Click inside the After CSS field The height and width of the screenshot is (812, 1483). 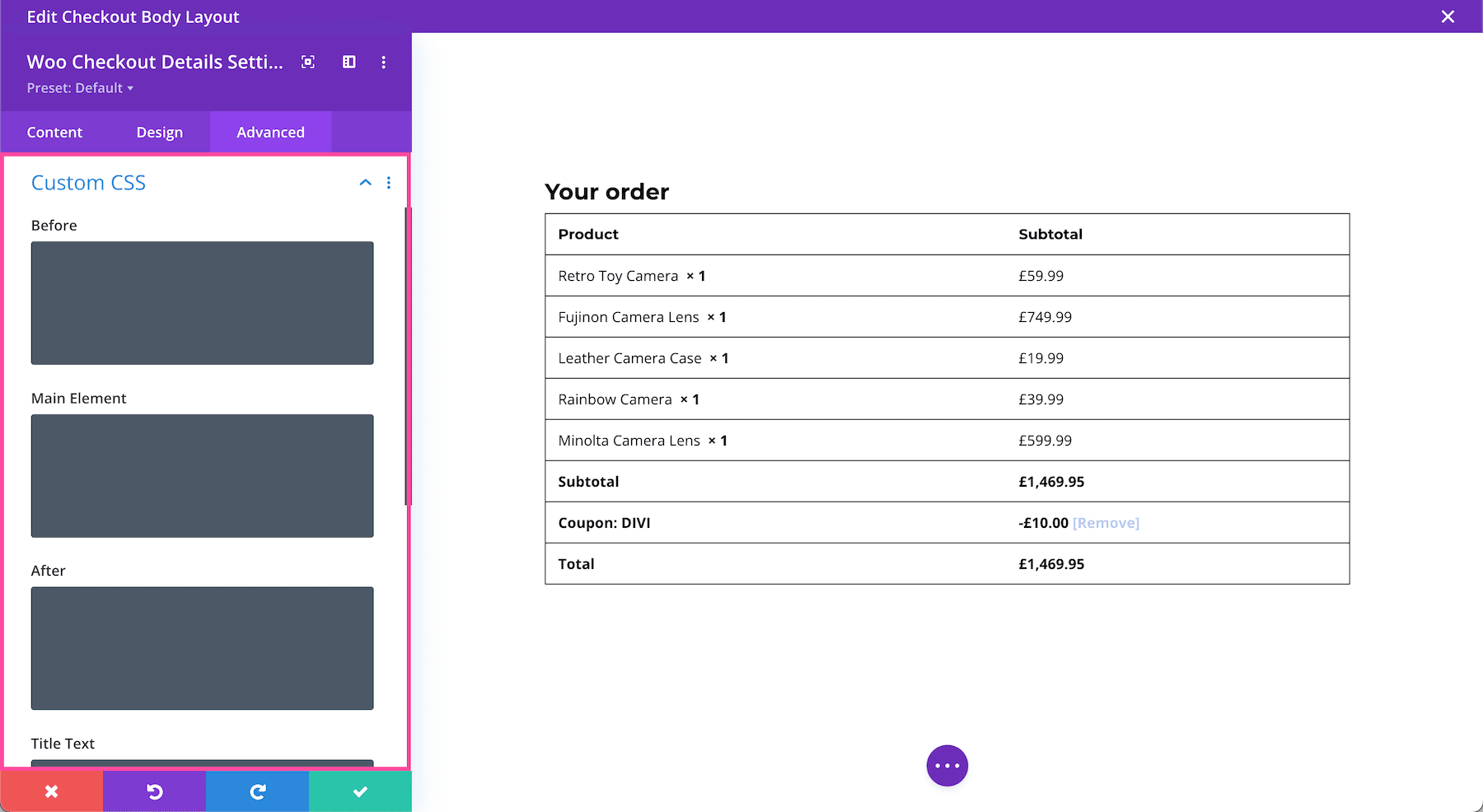tap(202, 648)
